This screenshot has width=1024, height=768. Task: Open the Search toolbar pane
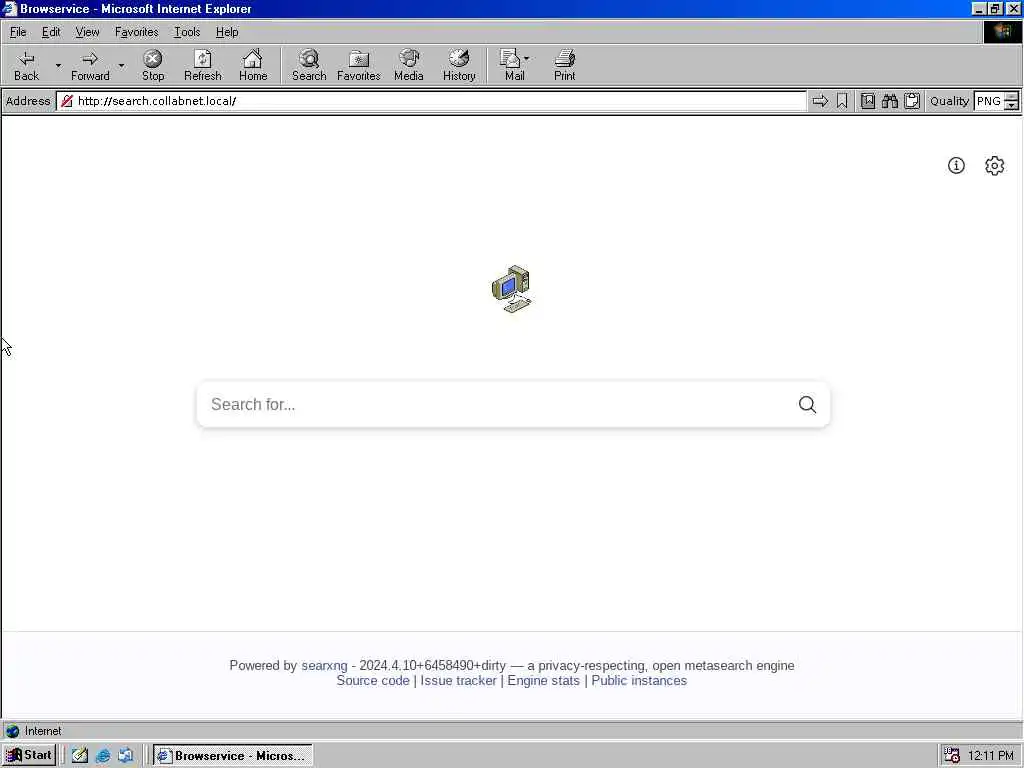[x=309, y=65]
